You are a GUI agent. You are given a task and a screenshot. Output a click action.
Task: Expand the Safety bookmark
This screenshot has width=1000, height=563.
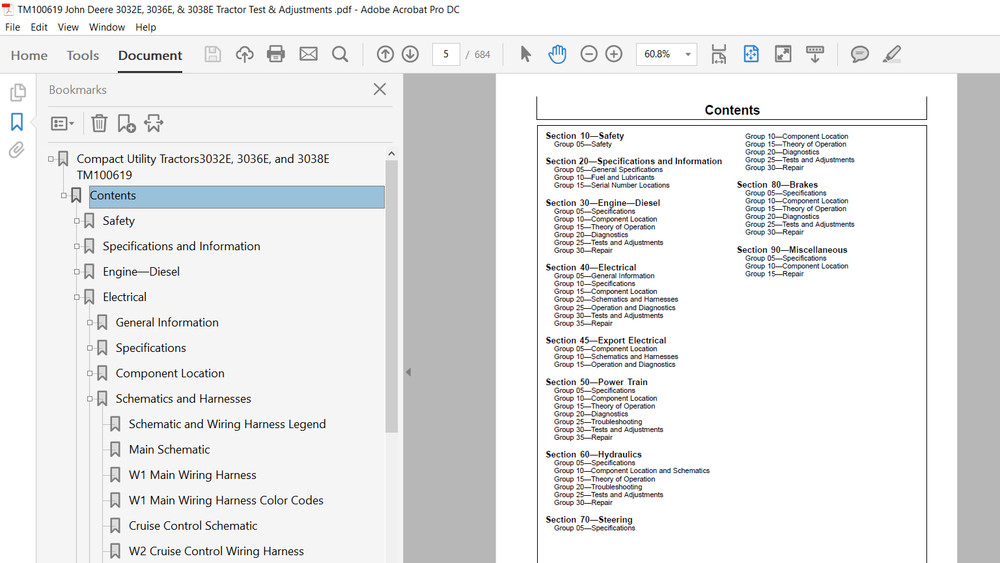(77, 221)
